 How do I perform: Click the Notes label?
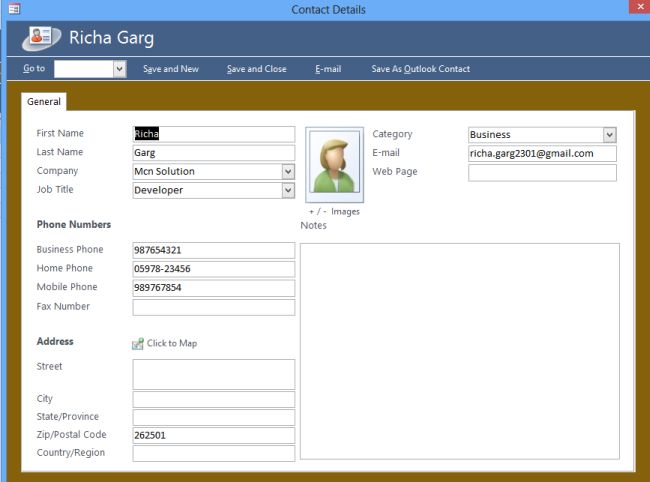point(313,225)
